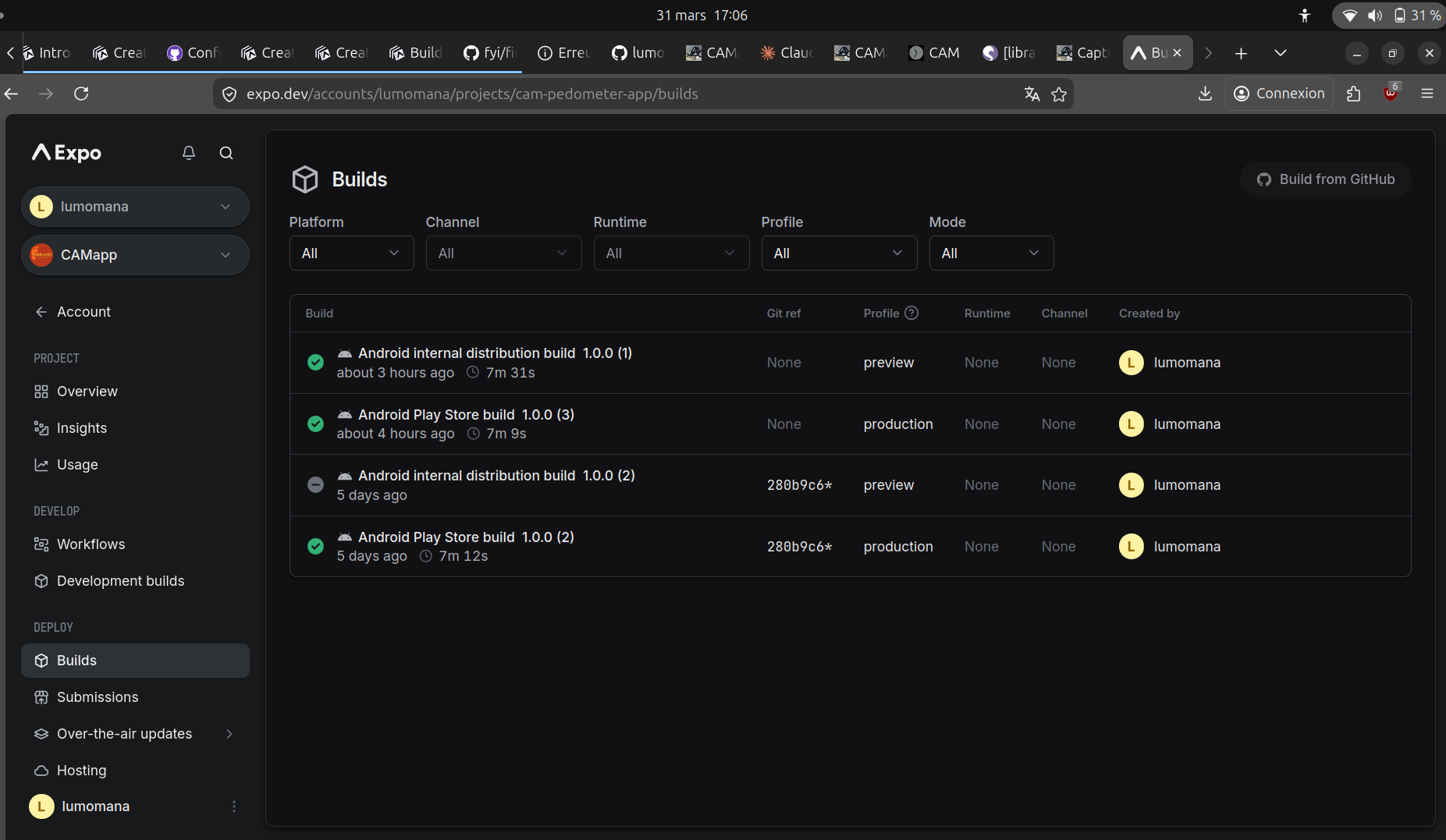The height and width of the screenshot is (840, 1446).
Task: Expand the Over-the-air updates submenu
Action: (229, 734)
